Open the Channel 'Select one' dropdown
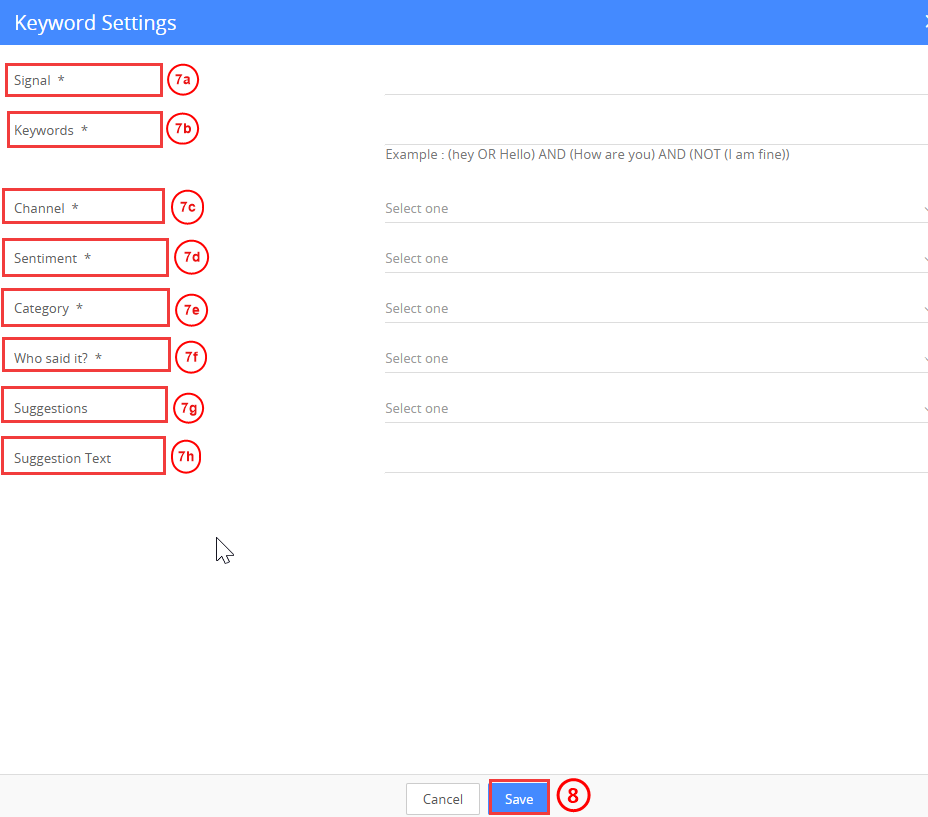This screenshot has height=817, width=928. point(655,208)
